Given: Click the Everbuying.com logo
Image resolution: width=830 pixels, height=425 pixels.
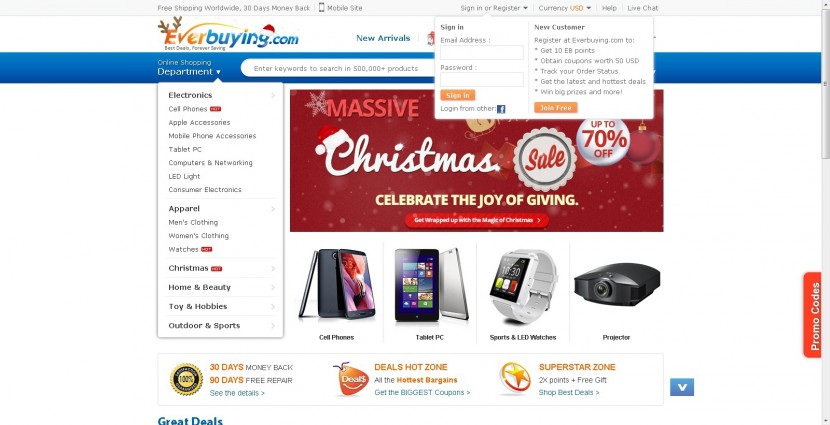Looking at the screenshot, I should coord(228,34).
